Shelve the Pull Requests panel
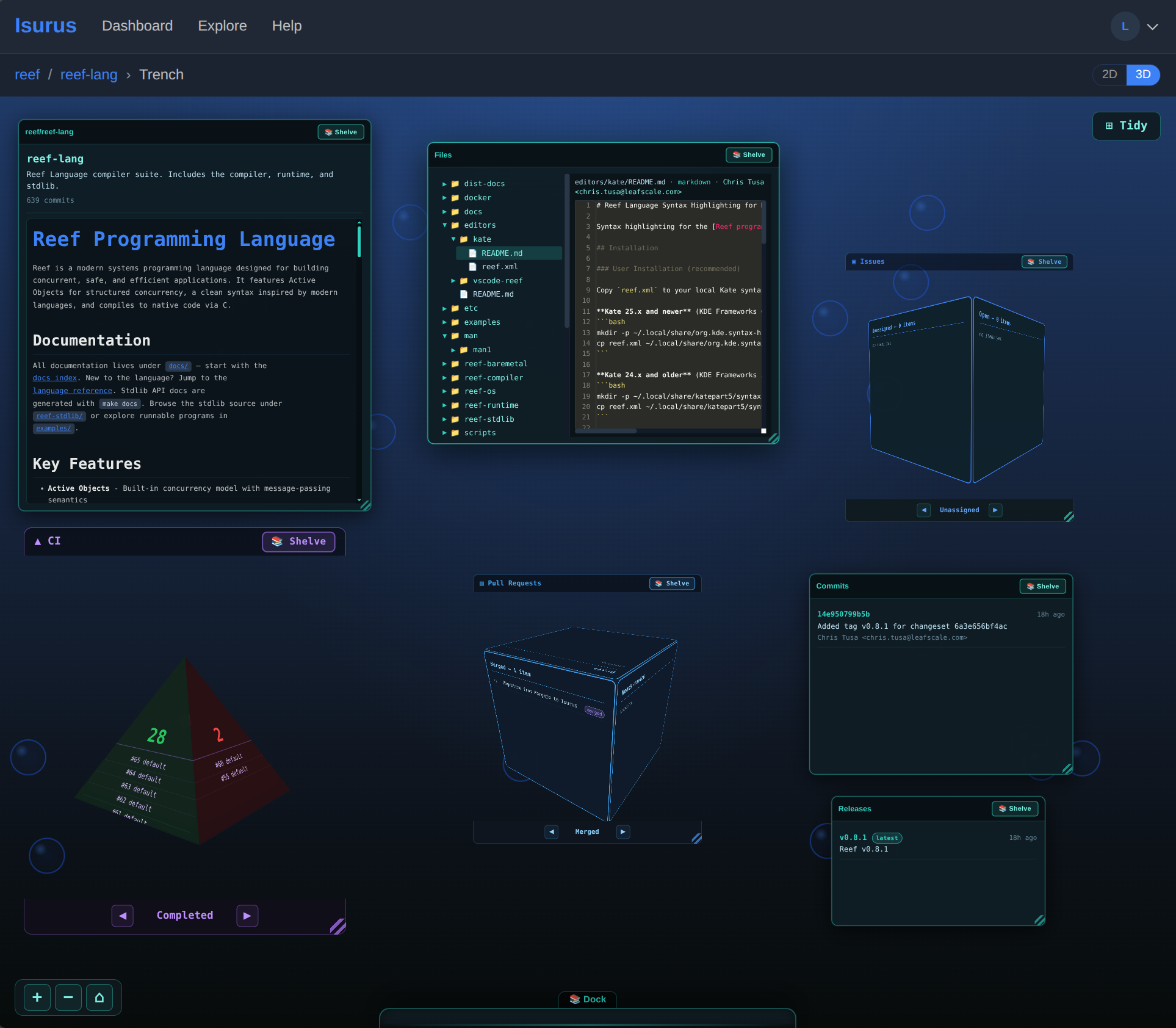1176x1028 pixels. [672, 584]
